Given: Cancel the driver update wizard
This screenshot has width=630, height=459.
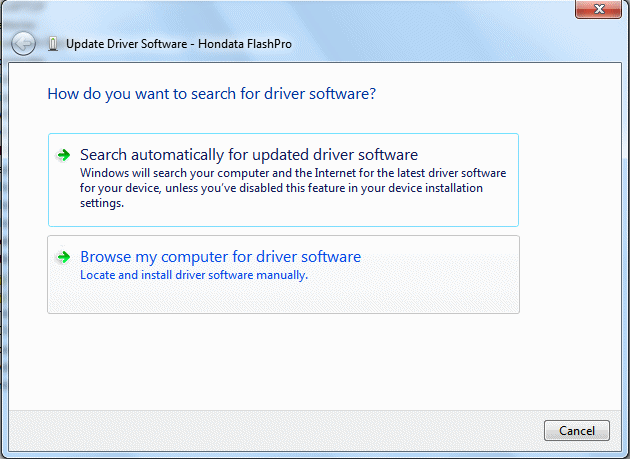Looking at the screenshot, I should point(577,430).
